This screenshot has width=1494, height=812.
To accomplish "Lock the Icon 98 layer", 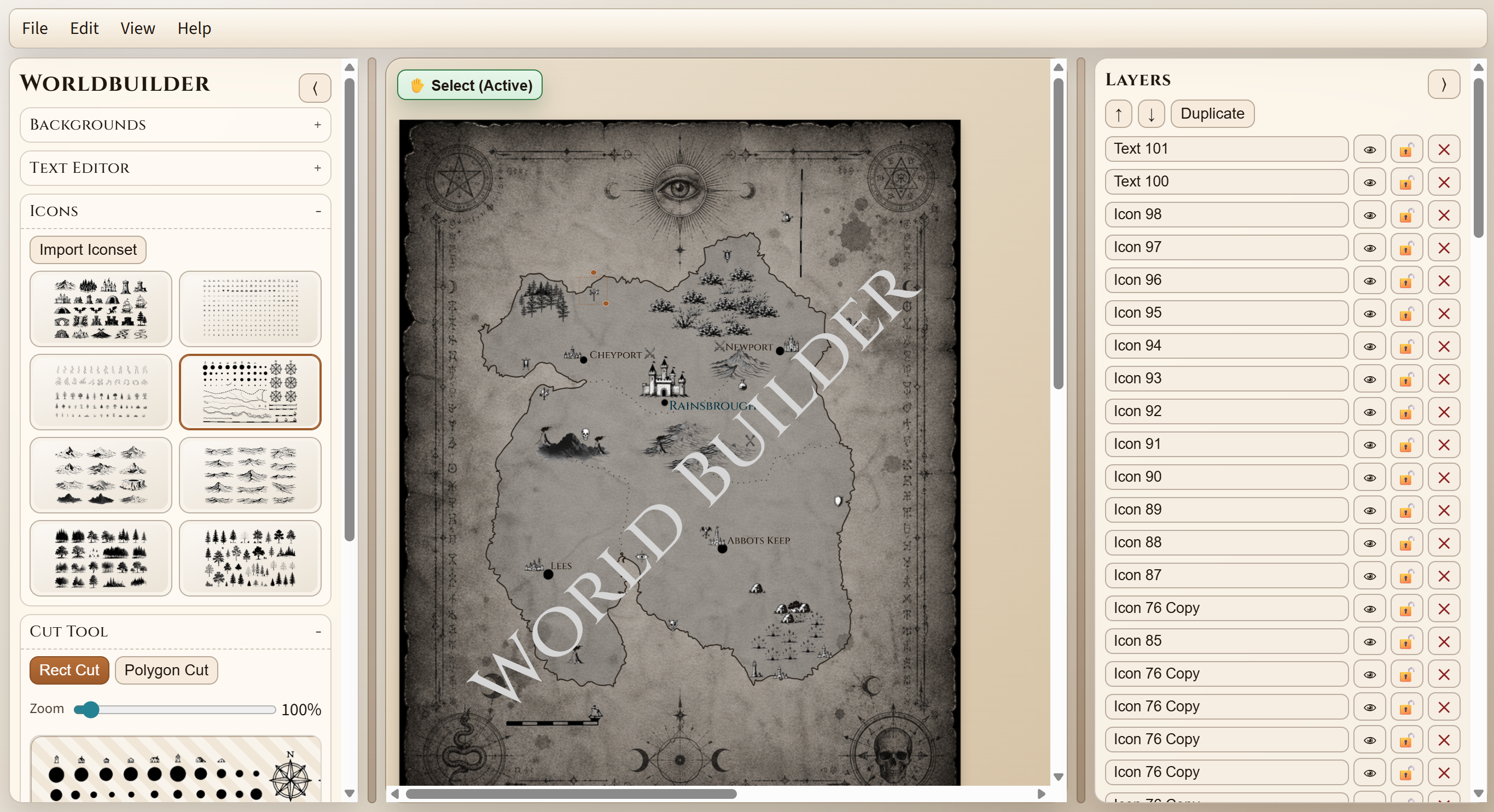I will pos(1406,215).
